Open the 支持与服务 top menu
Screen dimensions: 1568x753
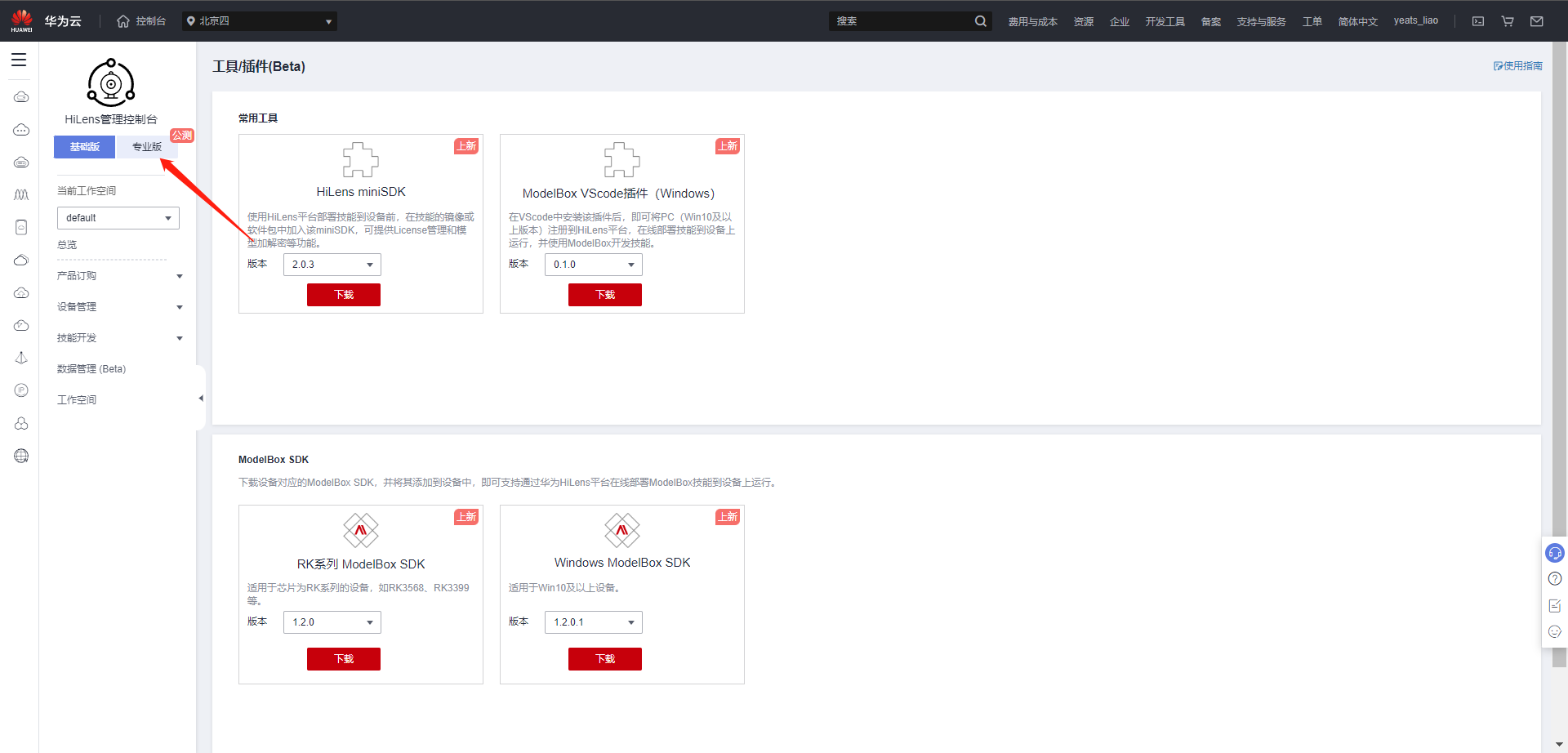1261,21
